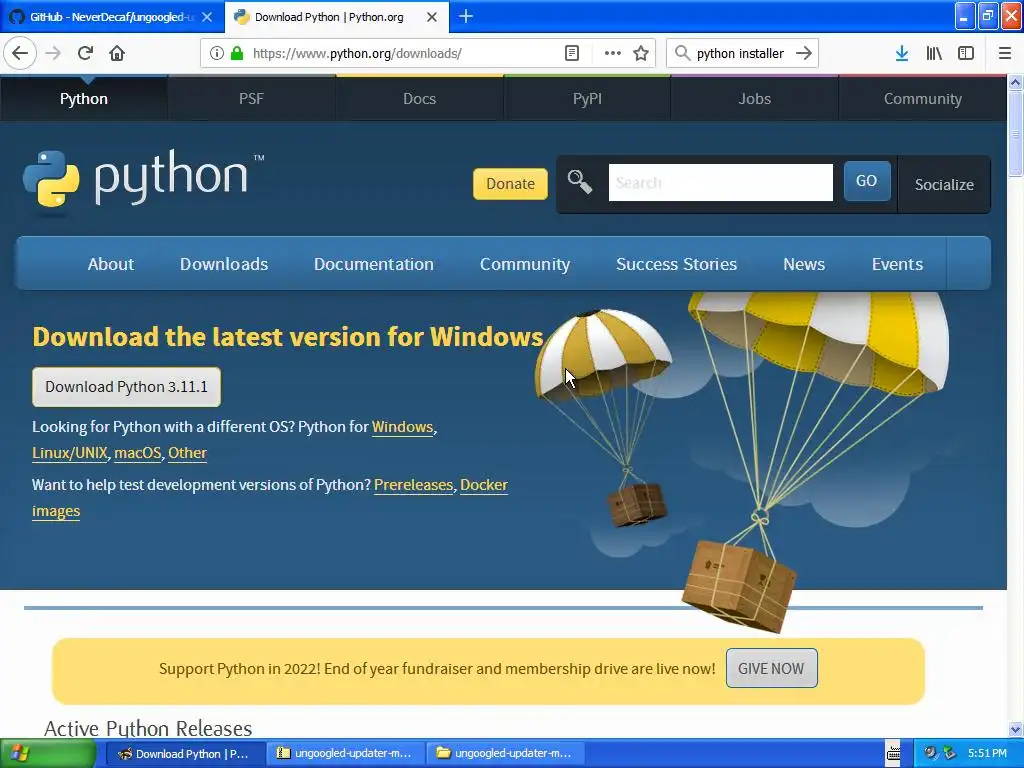Follow the Linux/UNIX link
Screen dimensions: 1024x768
pos(70,453)
